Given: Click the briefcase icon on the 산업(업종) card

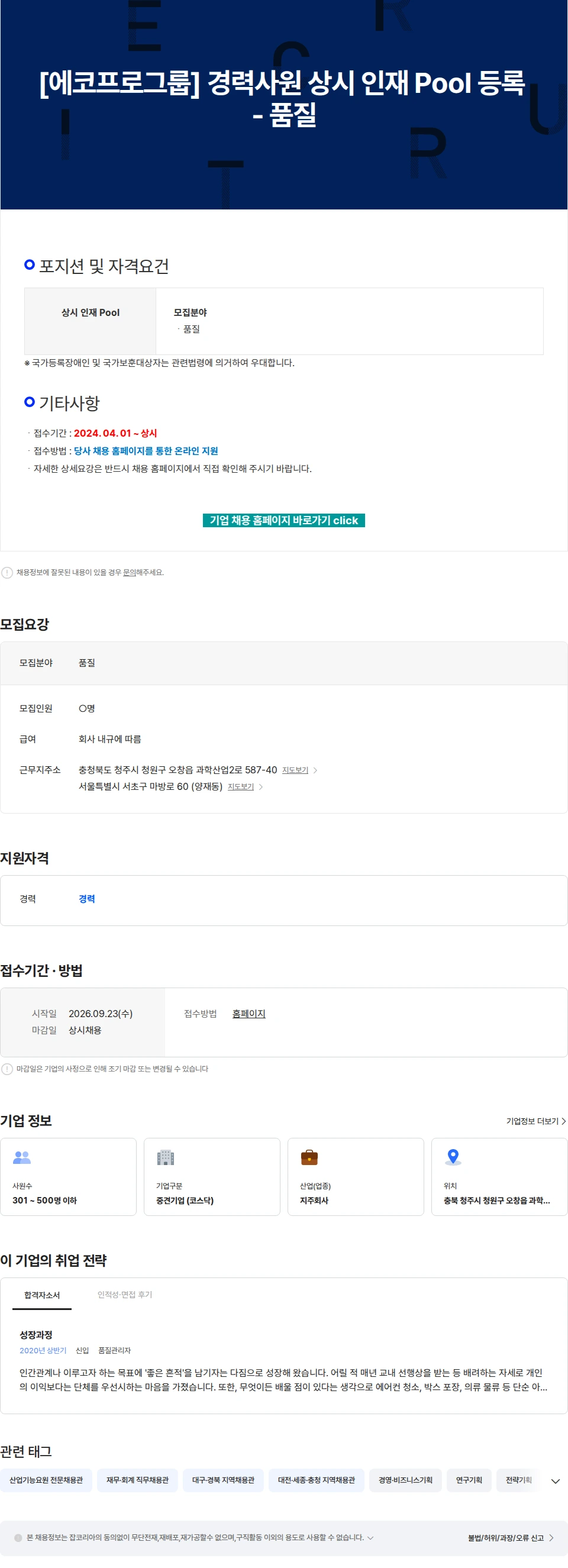Looking at the screenshot, I should click(309, 1157).
